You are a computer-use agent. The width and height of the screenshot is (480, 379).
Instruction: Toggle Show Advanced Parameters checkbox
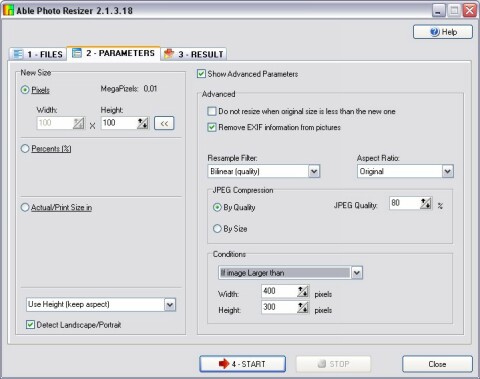click(201, 74)
